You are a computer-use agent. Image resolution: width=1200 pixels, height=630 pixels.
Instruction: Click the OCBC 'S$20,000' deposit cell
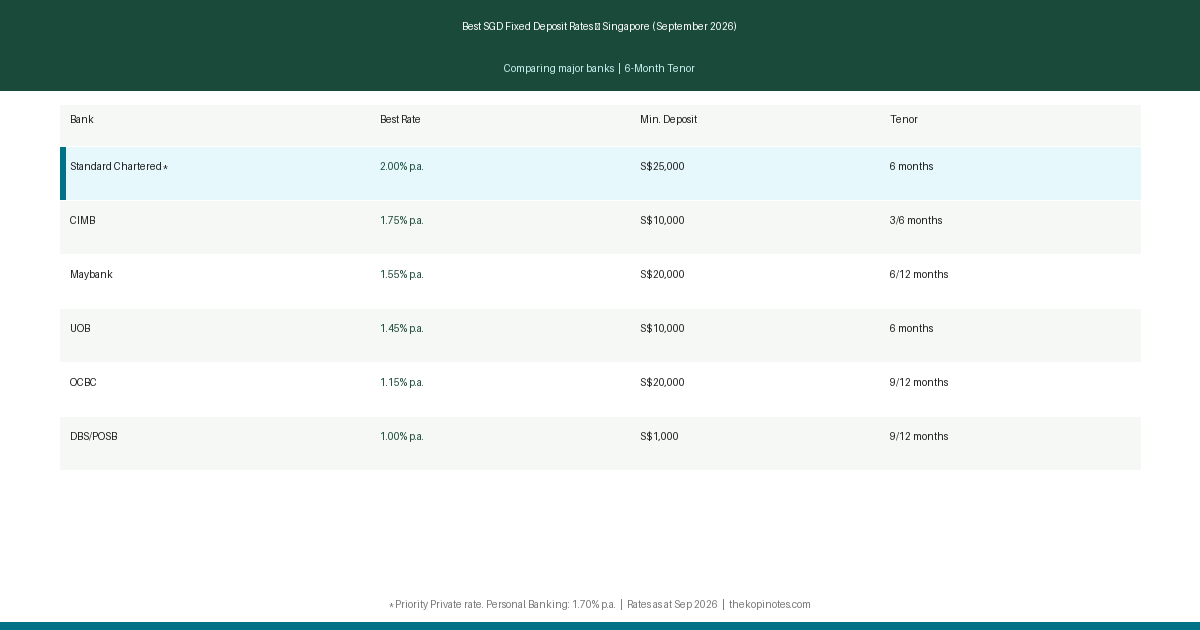point(662,383)
